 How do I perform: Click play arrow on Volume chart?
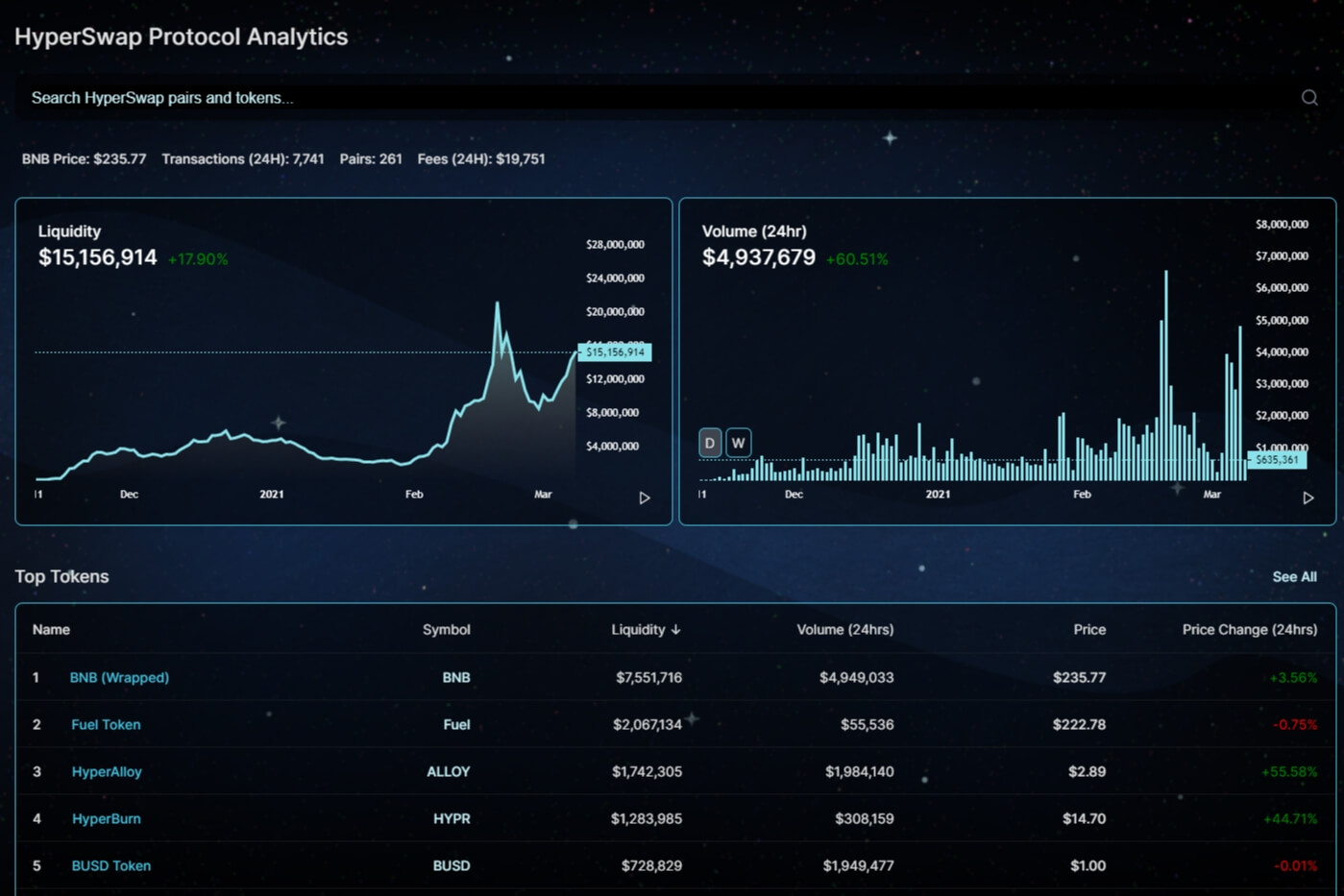tap(1307, 497)
